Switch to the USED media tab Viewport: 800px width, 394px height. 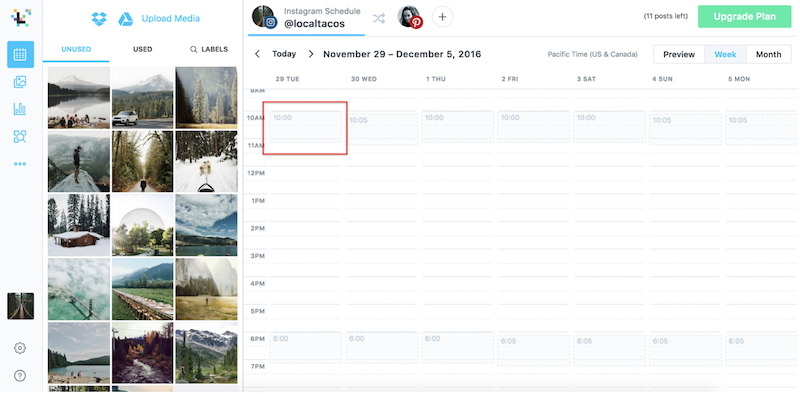tap(143, 50)
